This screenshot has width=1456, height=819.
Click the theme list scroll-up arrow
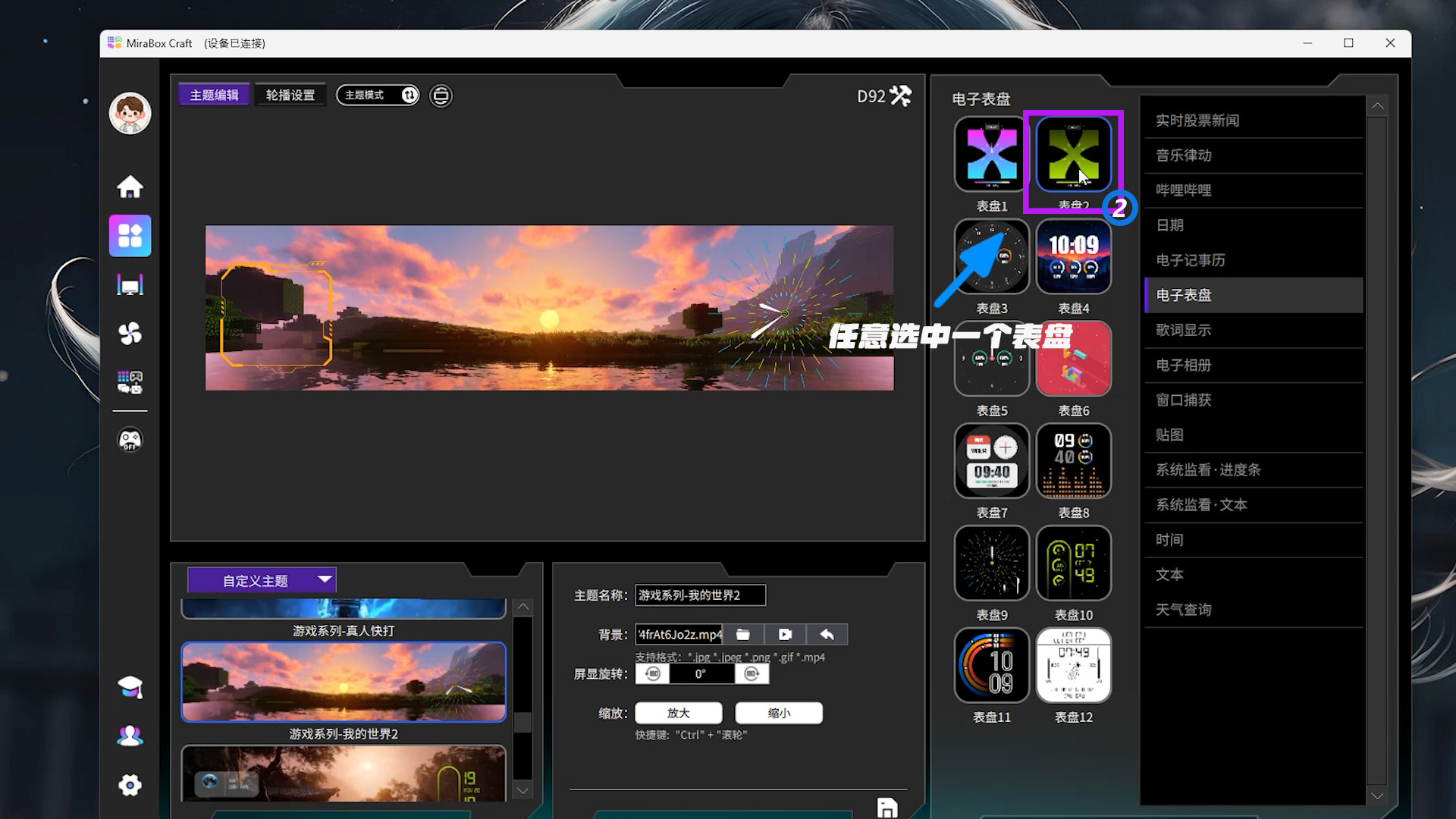coord(522,607)
